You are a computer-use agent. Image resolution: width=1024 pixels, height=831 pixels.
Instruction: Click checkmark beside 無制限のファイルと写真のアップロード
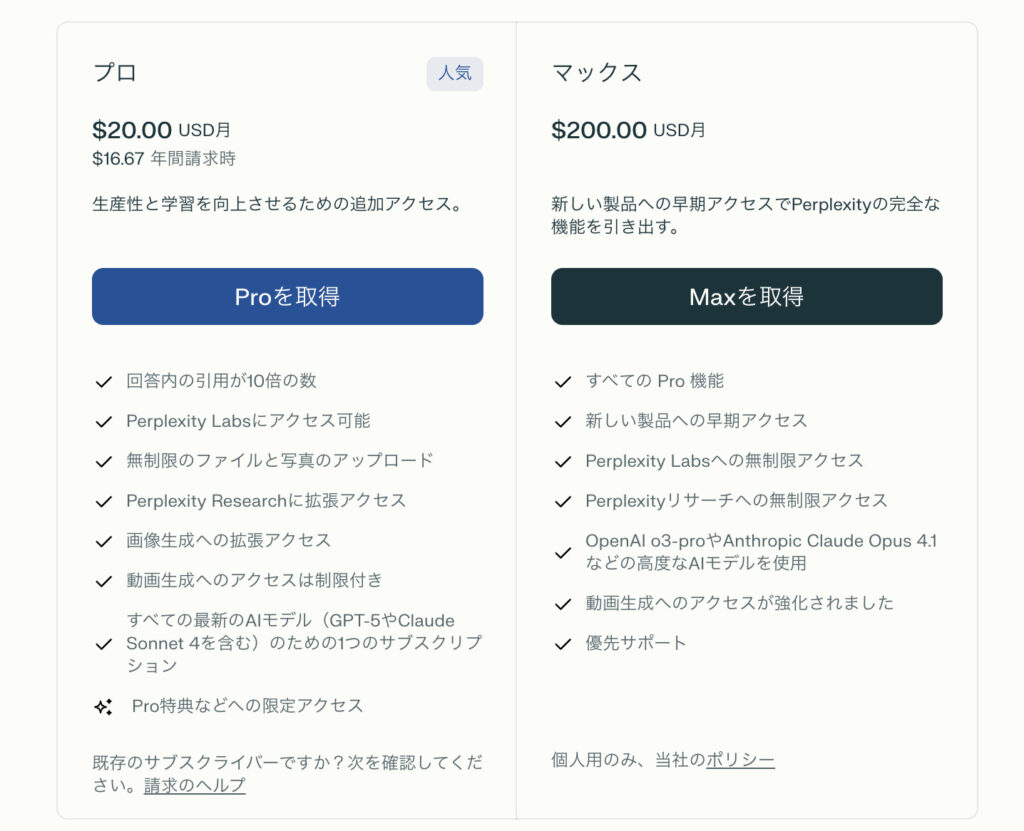pos(103,461)
